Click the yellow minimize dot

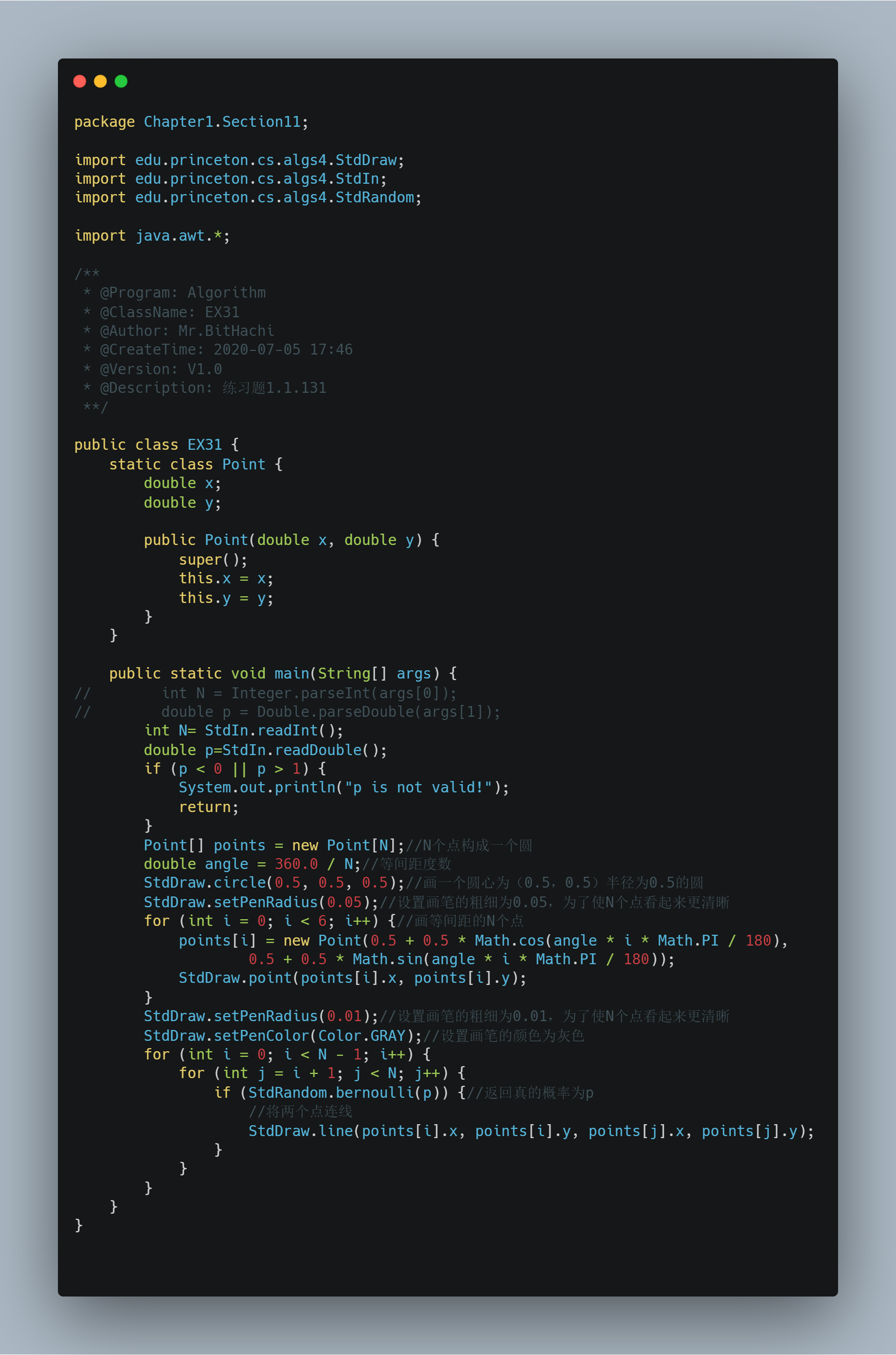click(100, 81)
